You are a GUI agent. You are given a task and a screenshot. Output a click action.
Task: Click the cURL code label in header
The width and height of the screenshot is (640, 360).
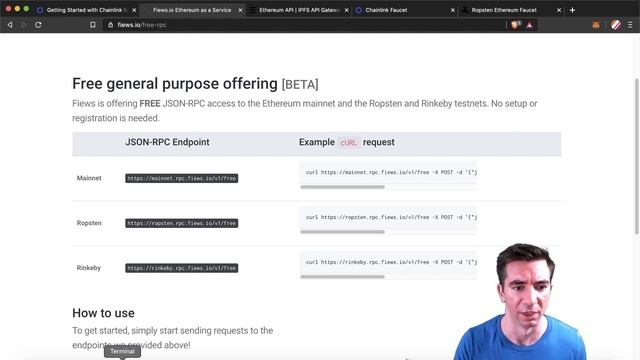click(x=349, y=142)
